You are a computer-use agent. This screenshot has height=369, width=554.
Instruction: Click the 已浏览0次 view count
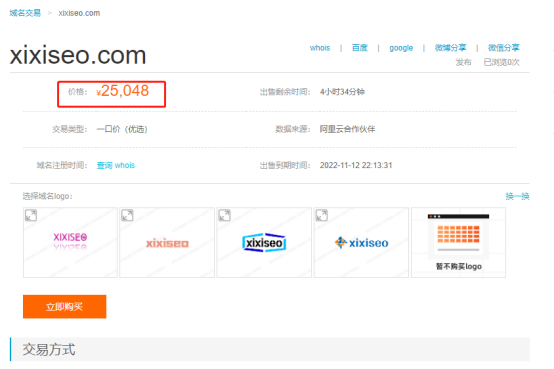point(501,62)
